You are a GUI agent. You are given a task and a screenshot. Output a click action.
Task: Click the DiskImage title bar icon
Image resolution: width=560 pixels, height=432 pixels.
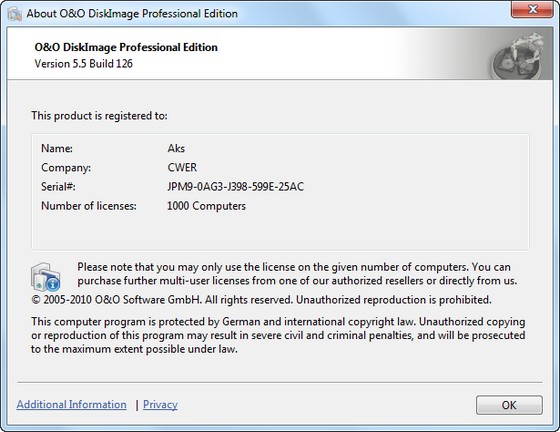15,14
